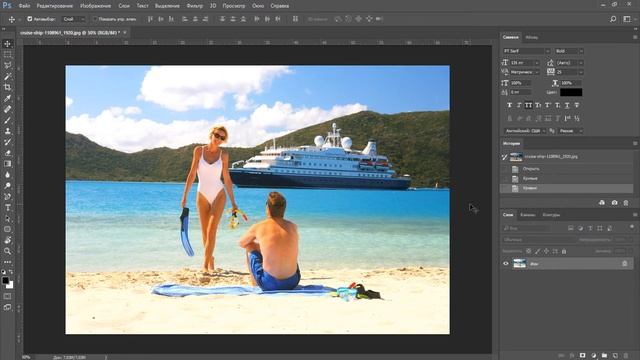Open the workspace switcher icon
The width and height of the screenshot is (640, 360).
click(627, 19)
